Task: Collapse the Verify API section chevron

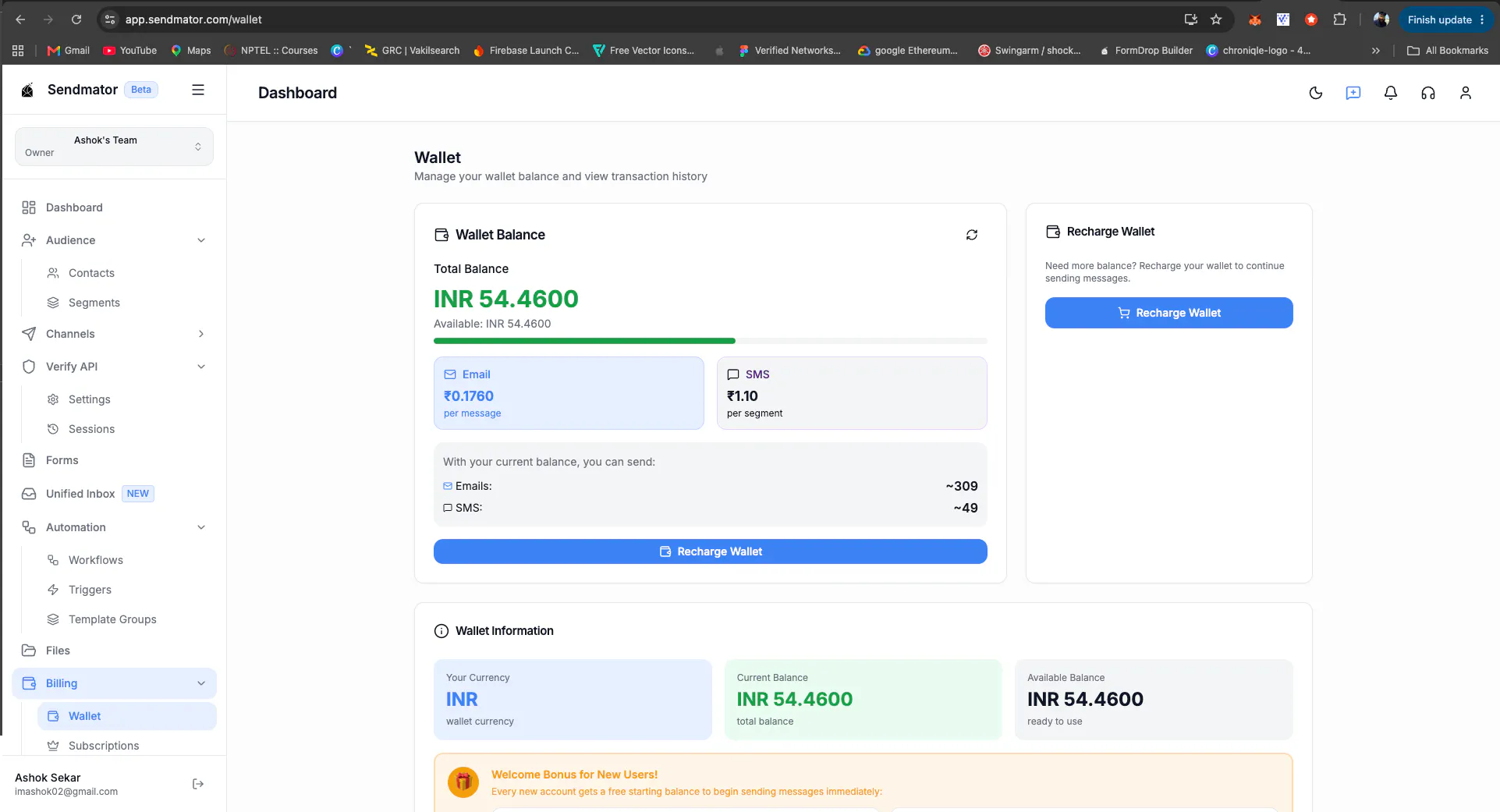Action: tap(201, 367)
